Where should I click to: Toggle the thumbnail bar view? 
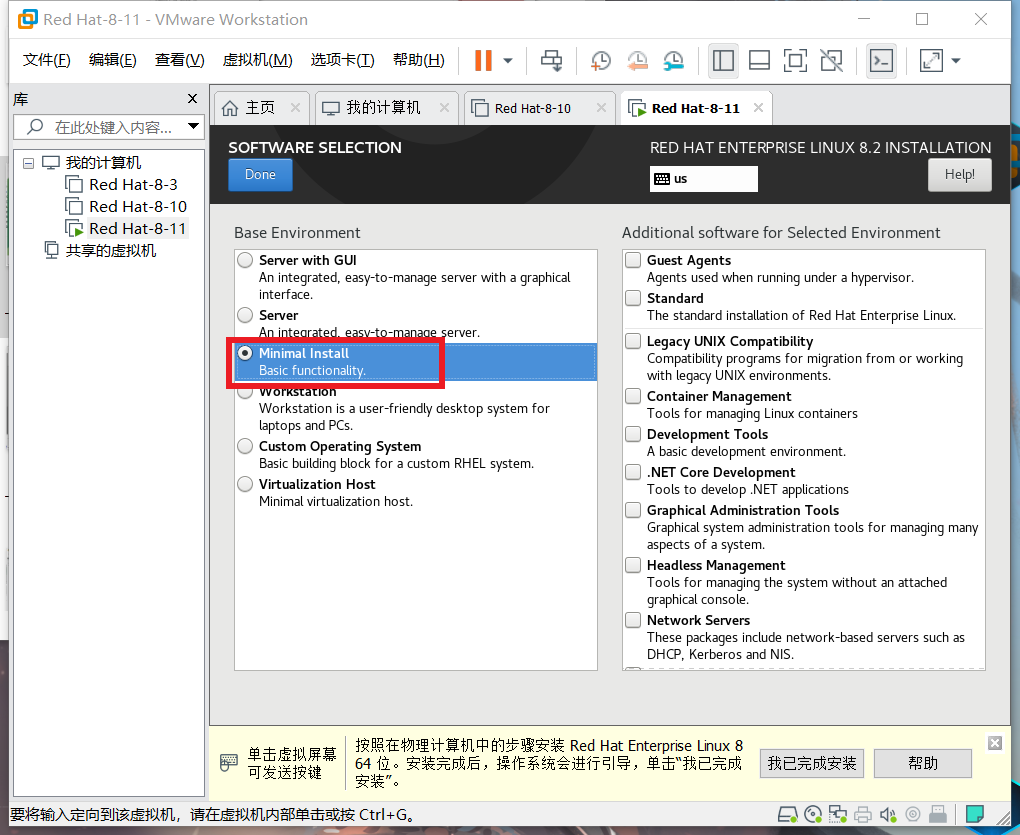759,60
